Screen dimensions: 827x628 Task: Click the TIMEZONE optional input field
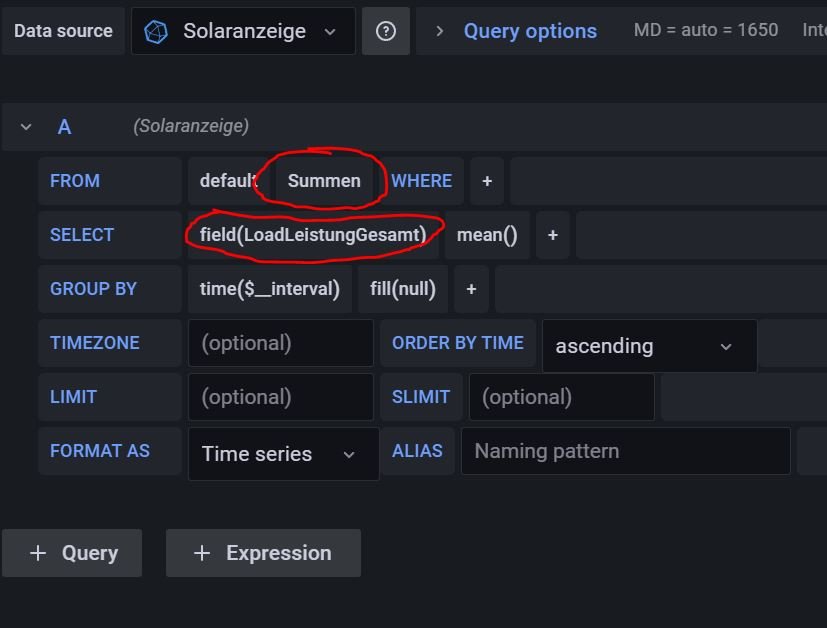point(281,343)
